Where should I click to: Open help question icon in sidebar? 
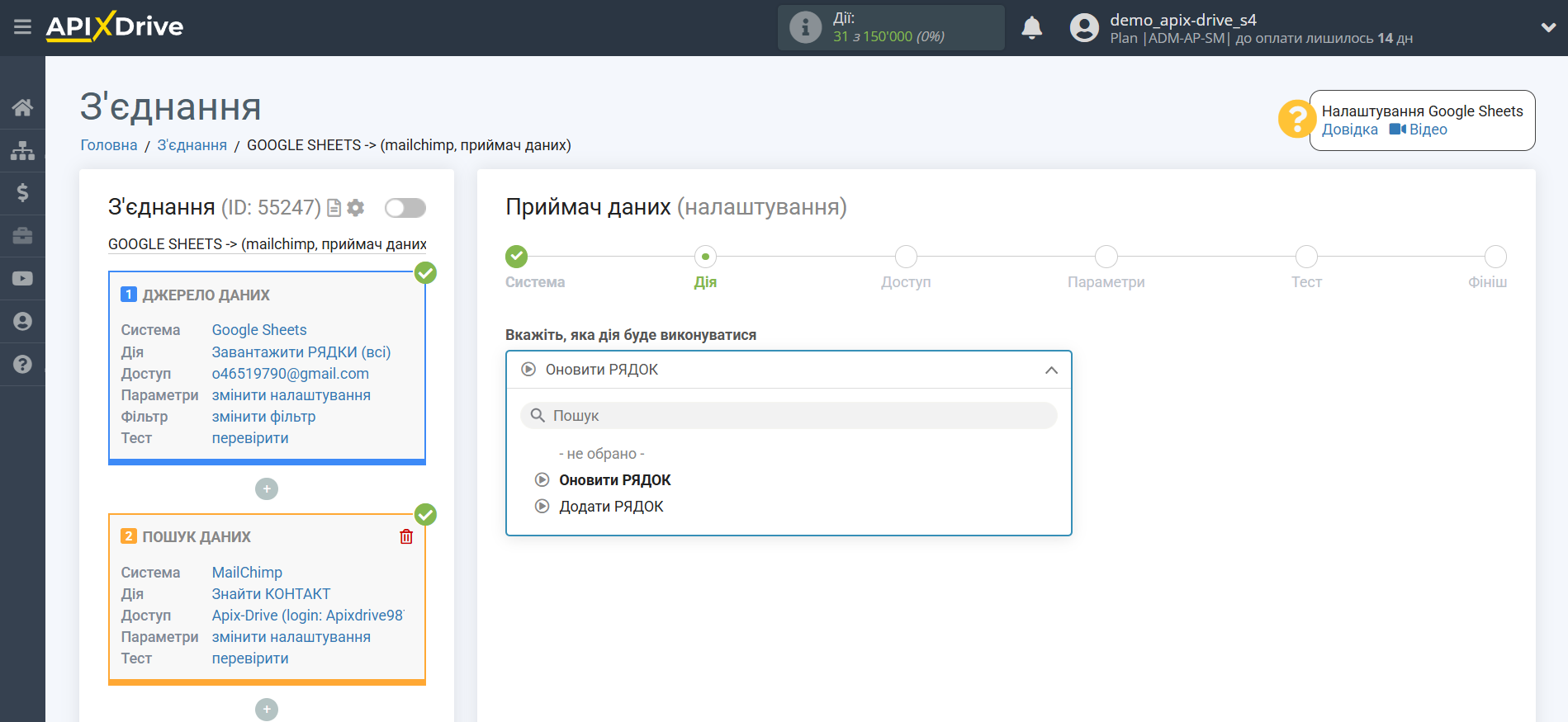point(22,364)
